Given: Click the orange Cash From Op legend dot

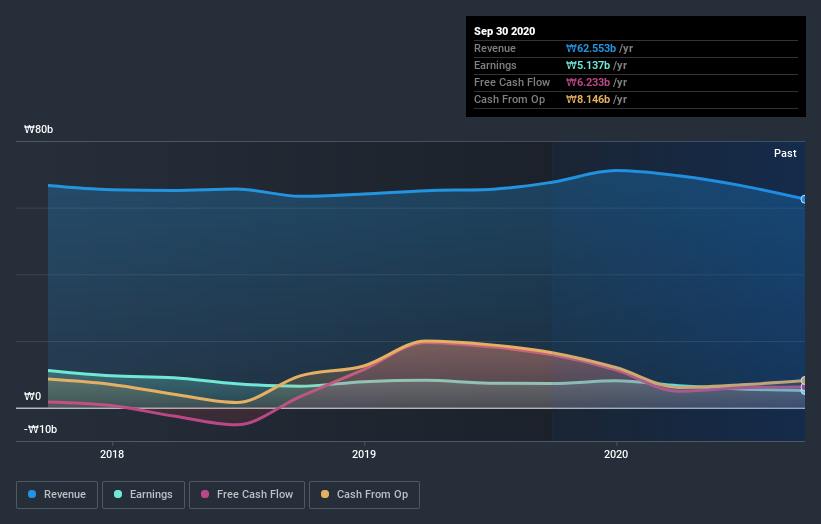Looking at the screenshot, I should pos(325,494).
